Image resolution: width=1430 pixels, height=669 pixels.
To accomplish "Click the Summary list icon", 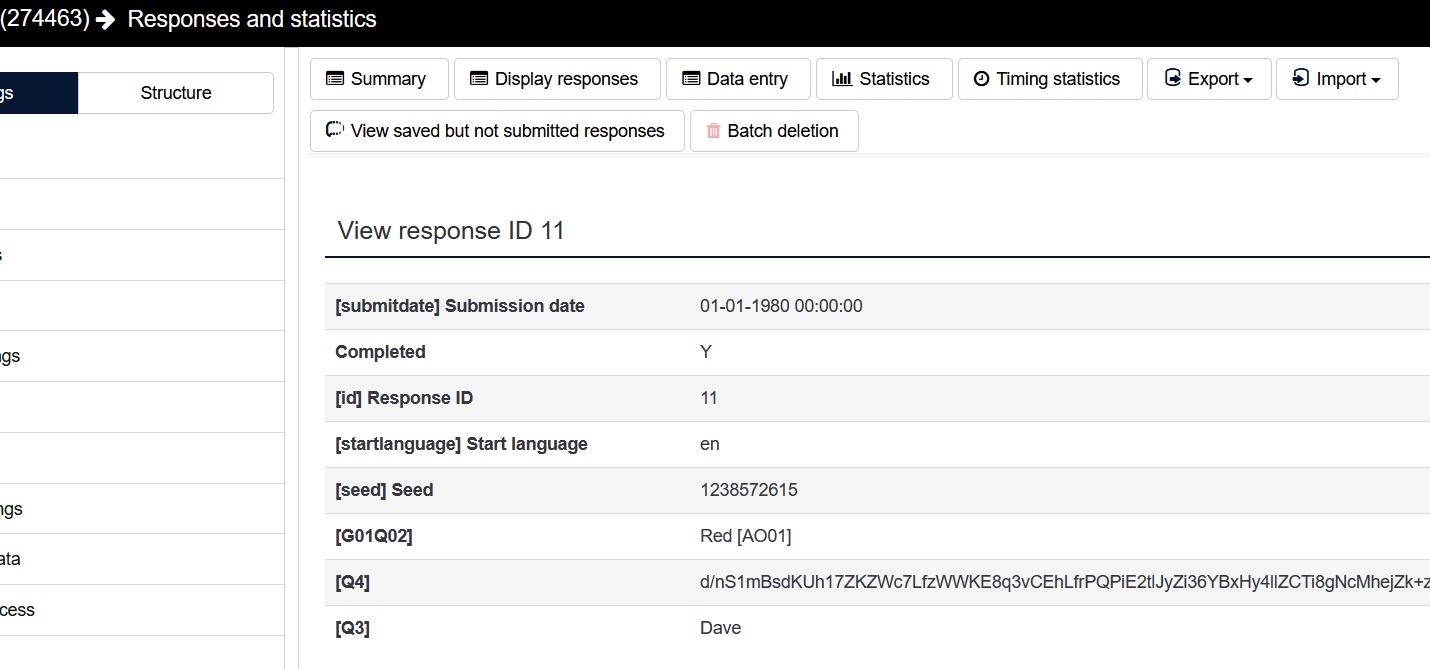I will tap(335, 79).
